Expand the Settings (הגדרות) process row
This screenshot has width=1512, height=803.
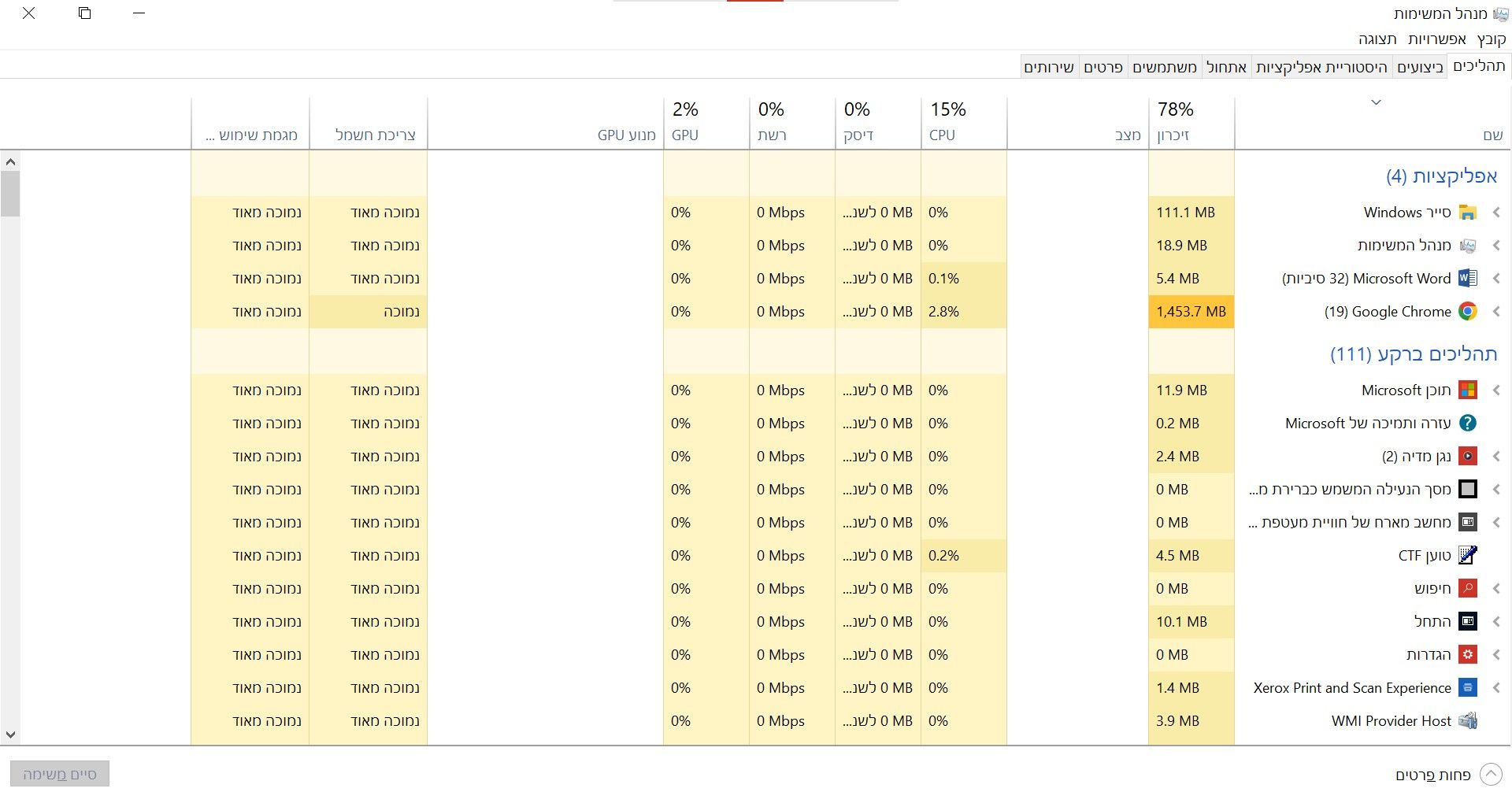[1496, 655]
